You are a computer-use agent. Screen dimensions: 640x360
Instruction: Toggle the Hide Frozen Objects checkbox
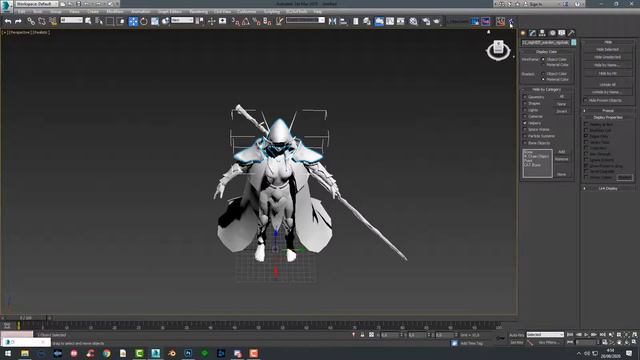coord(586,100)
